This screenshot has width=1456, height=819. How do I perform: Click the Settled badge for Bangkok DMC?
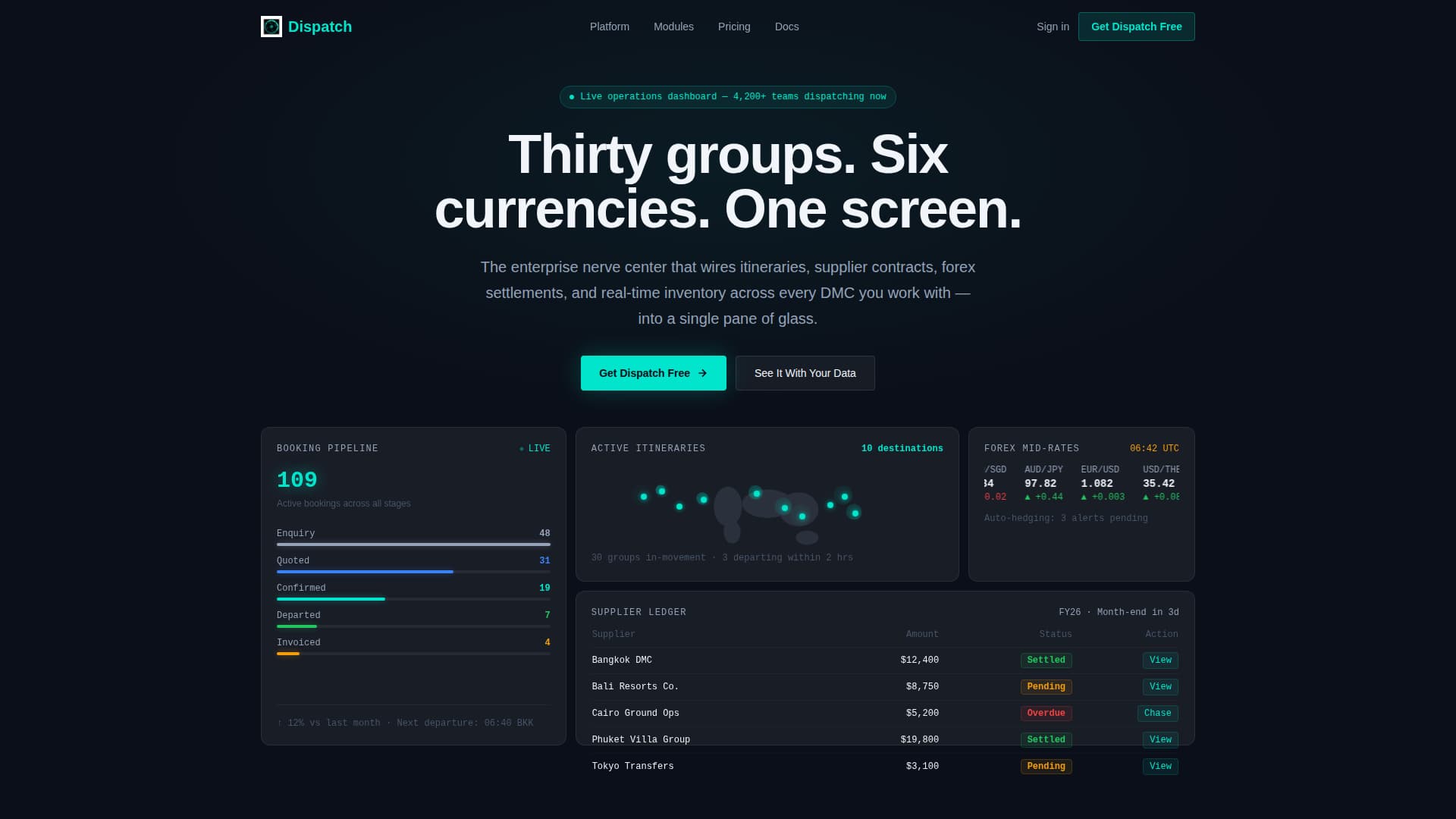[1046, 661]
